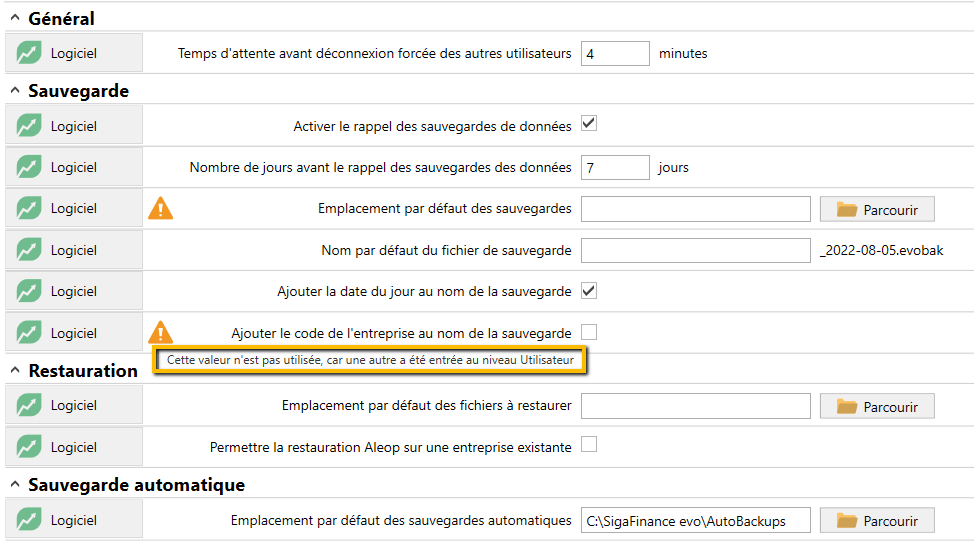The image size is (974, 543).
Task: Click label 'Temps d'attente avant déconnexion forcée'
Action: [375, 53]
